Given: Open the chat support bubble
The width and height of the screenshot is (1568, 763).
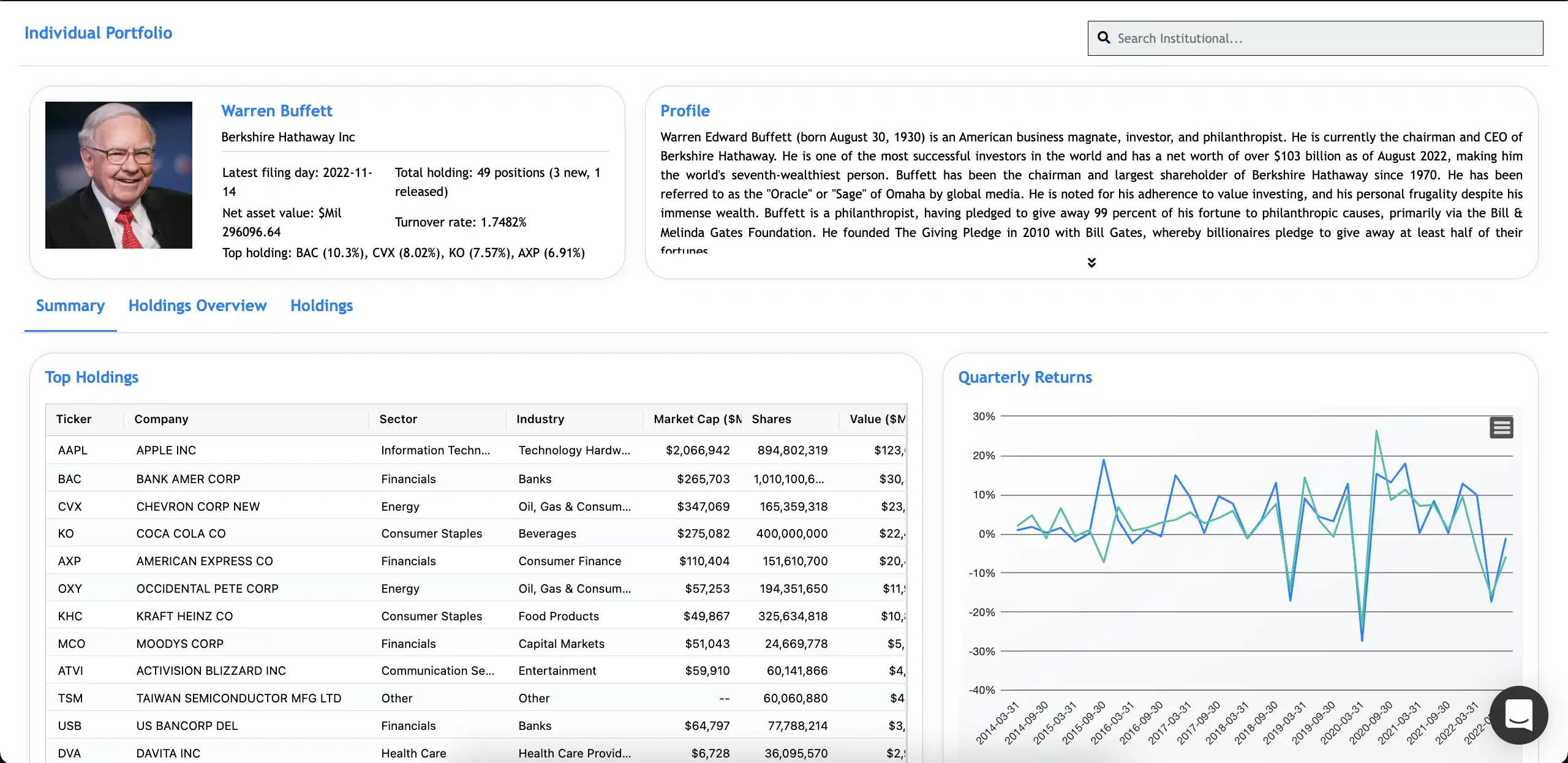Looking at the screenshot, I should (1518, 715).
